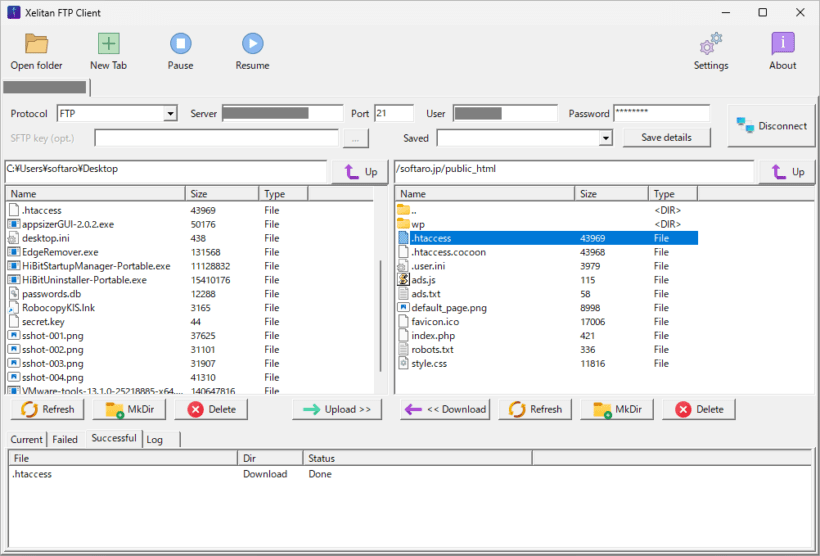Open remote parent '..' folder icon
This screenshot has height=556, width=820.
coord(403,210)
